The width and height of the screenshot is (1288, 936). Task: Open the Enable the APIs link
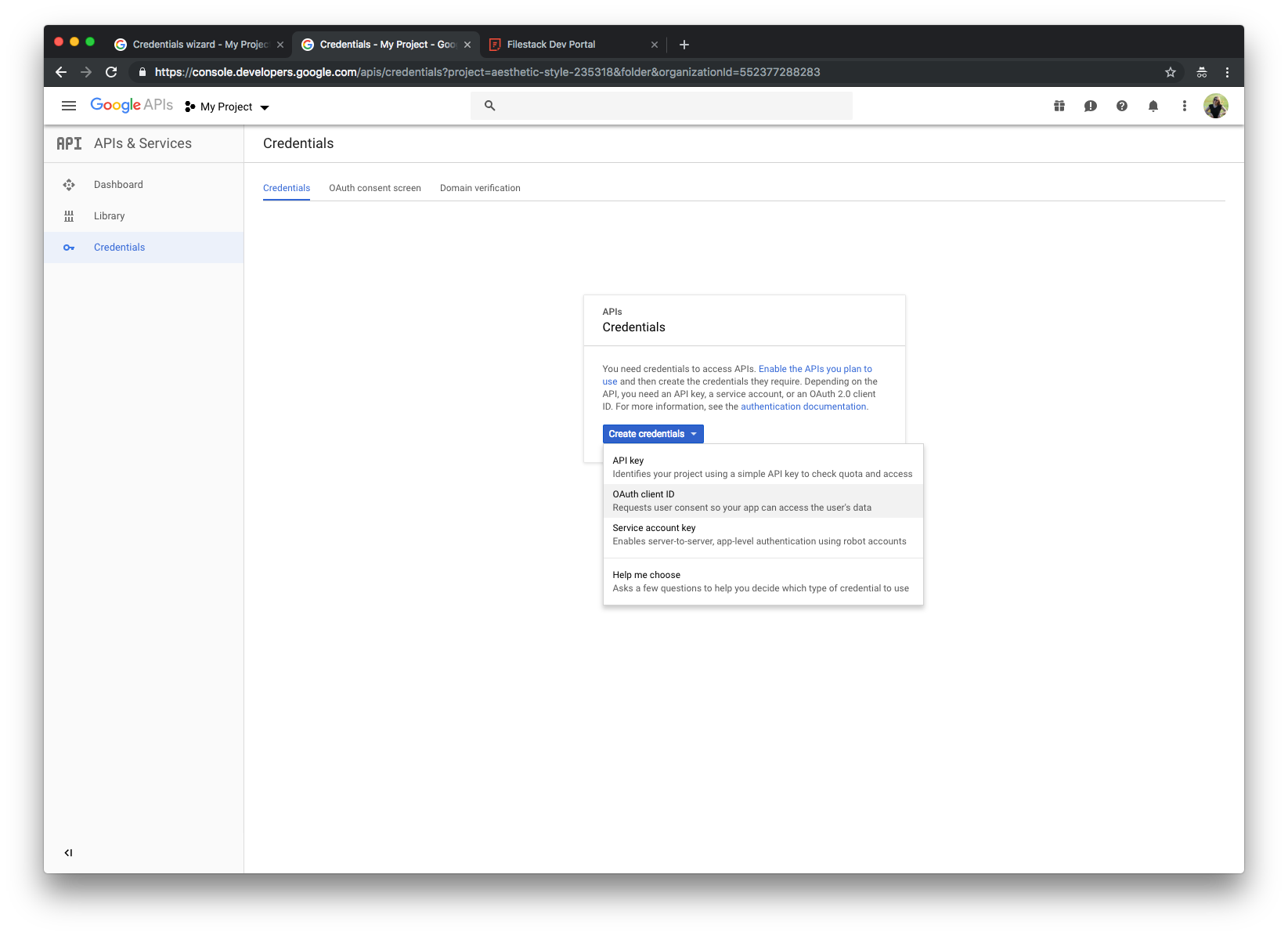[815, 369]
